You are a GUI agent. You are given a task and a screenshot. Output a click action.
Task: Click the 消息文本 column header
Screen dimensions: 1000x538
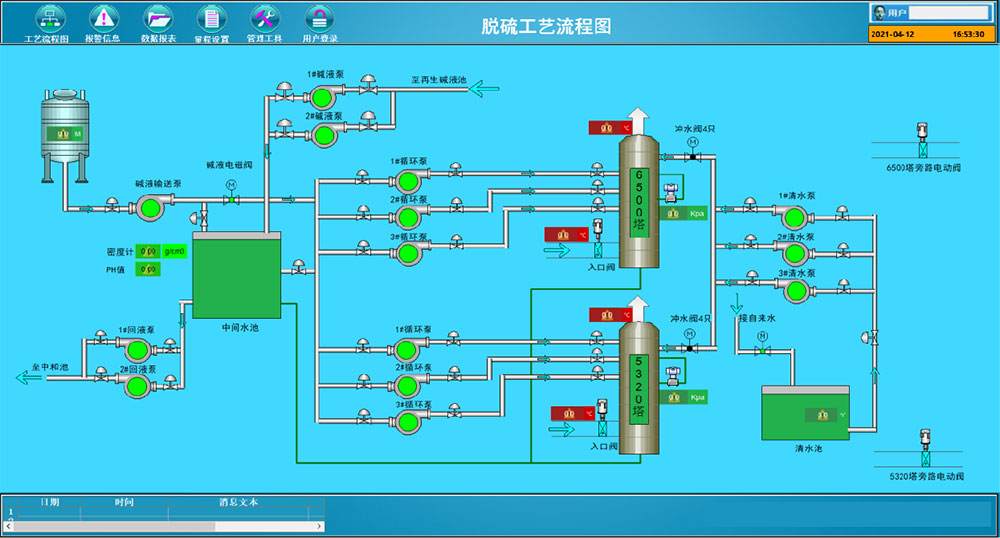[x=239, y=502]
